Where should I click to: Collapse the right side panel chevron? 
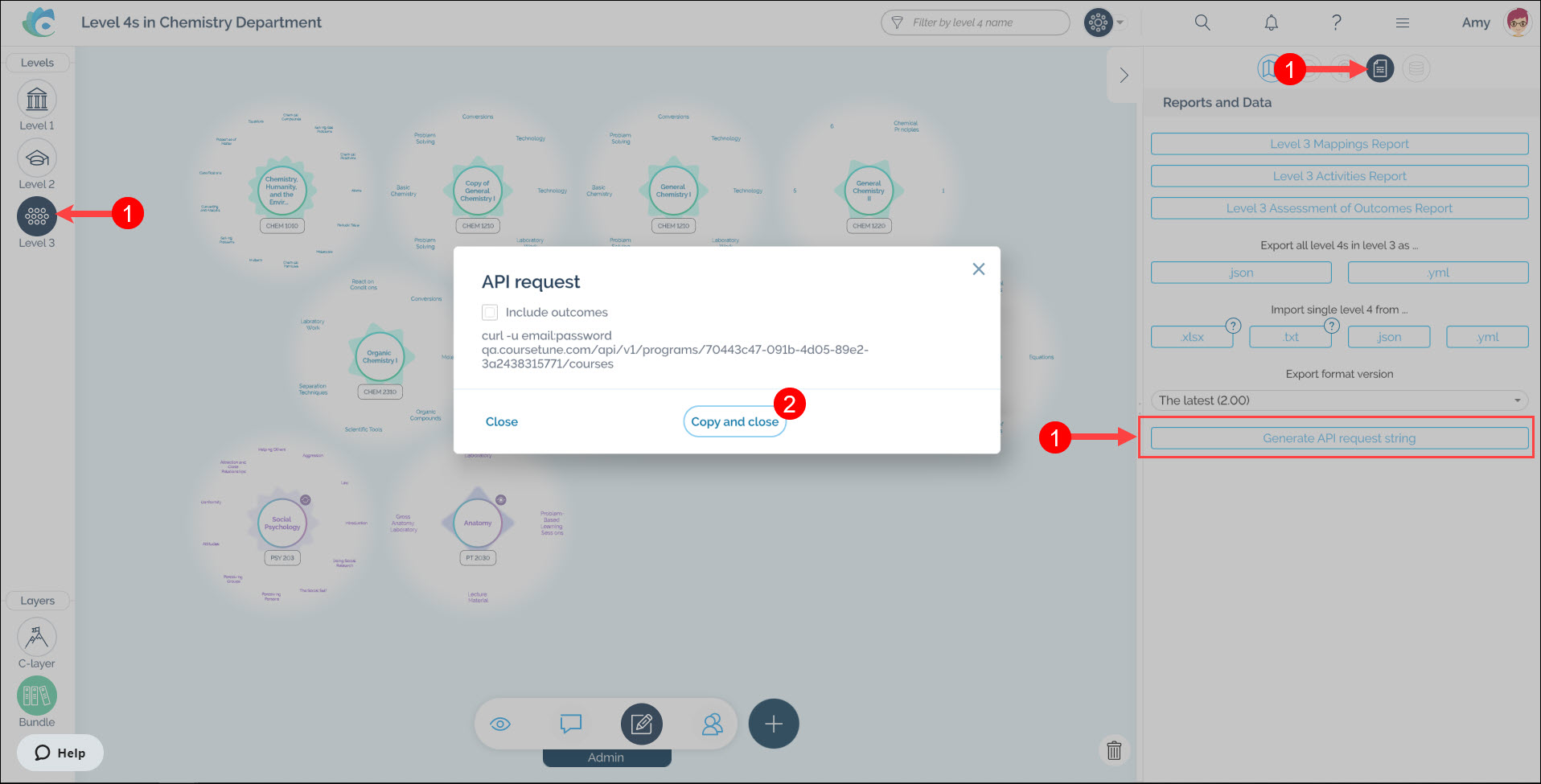(1124, 75)
